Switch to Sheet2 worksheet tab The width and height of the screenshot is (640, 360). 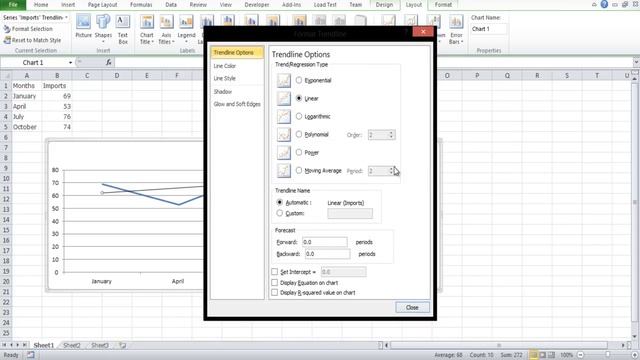tap(72, 345)
